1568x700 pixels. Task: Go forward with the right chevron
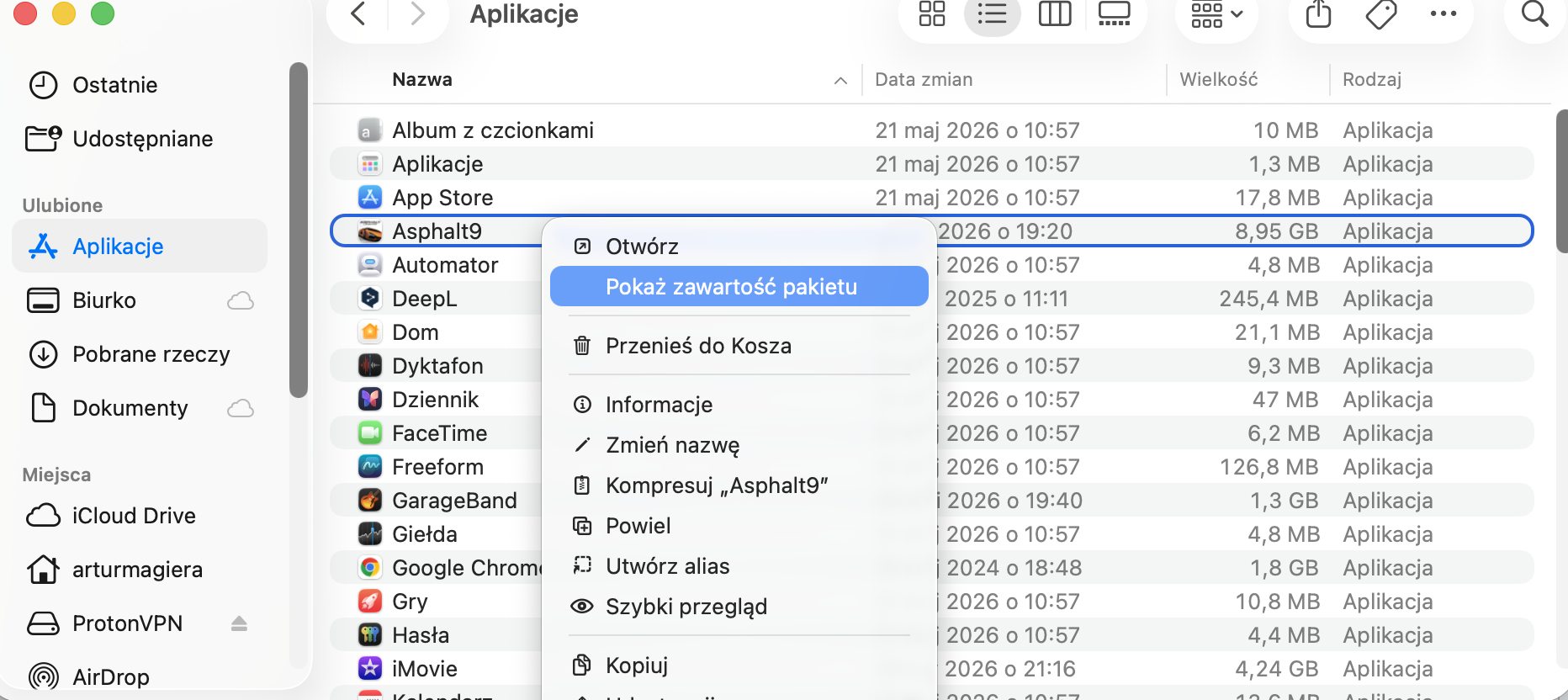pyautogui.click(x=417, y=13)
